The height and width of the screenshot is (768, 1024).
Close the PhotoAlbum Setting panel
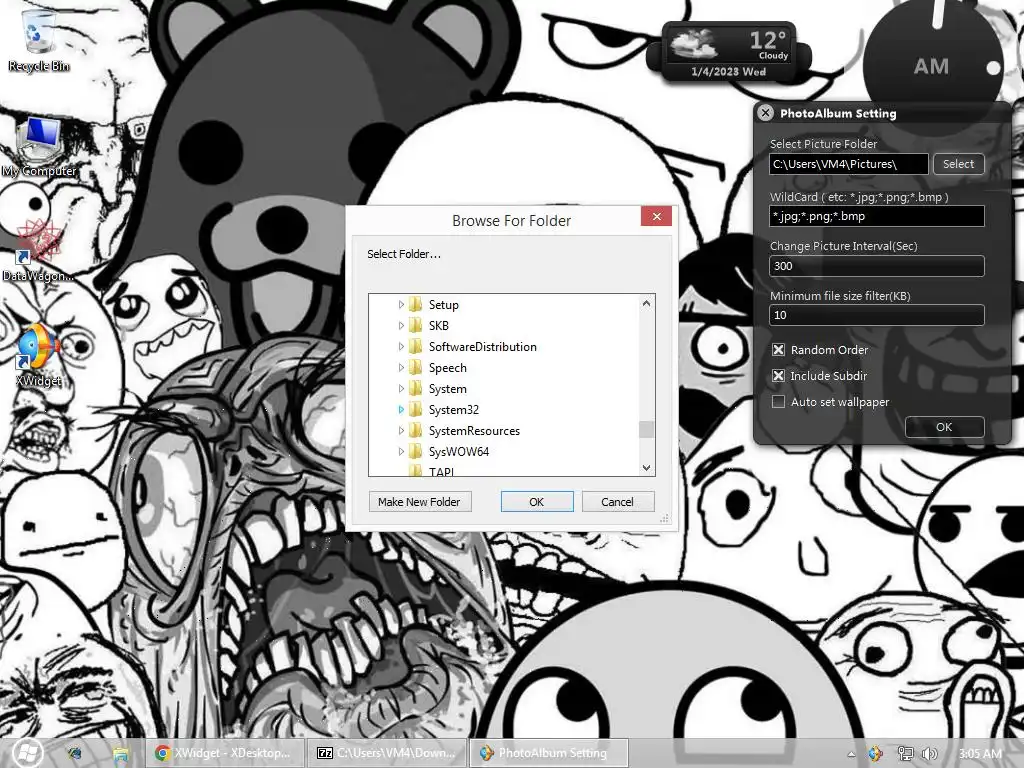coord(765,113)
